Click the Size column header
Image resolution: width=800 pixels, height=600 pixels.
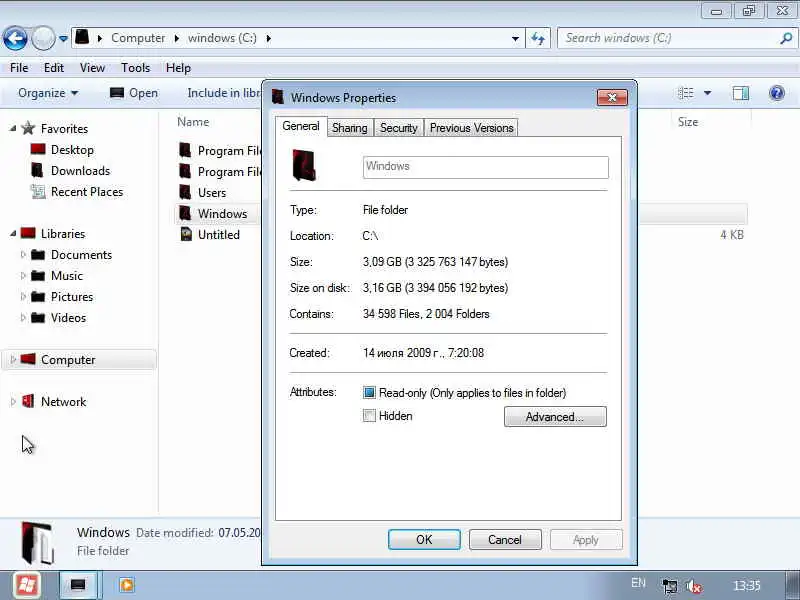click(x=688, y=122)
